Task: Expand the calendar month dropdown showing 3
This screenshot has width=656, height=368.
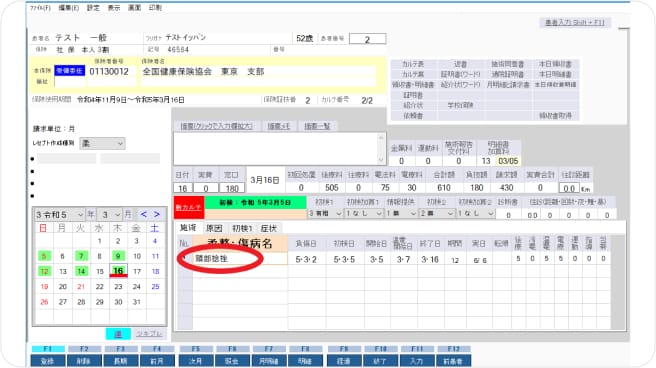Action: click(110, 215)
